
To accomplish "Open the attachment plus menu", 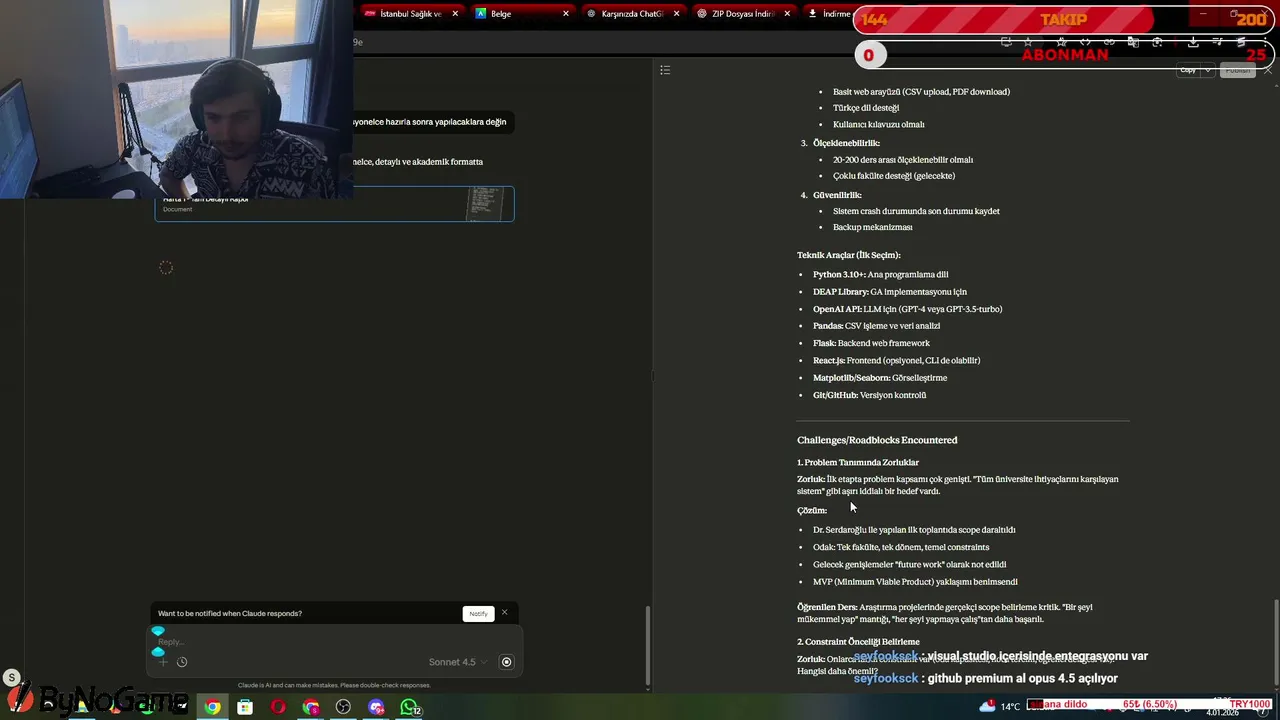I will pyautogui.click(x=163, y=662).
